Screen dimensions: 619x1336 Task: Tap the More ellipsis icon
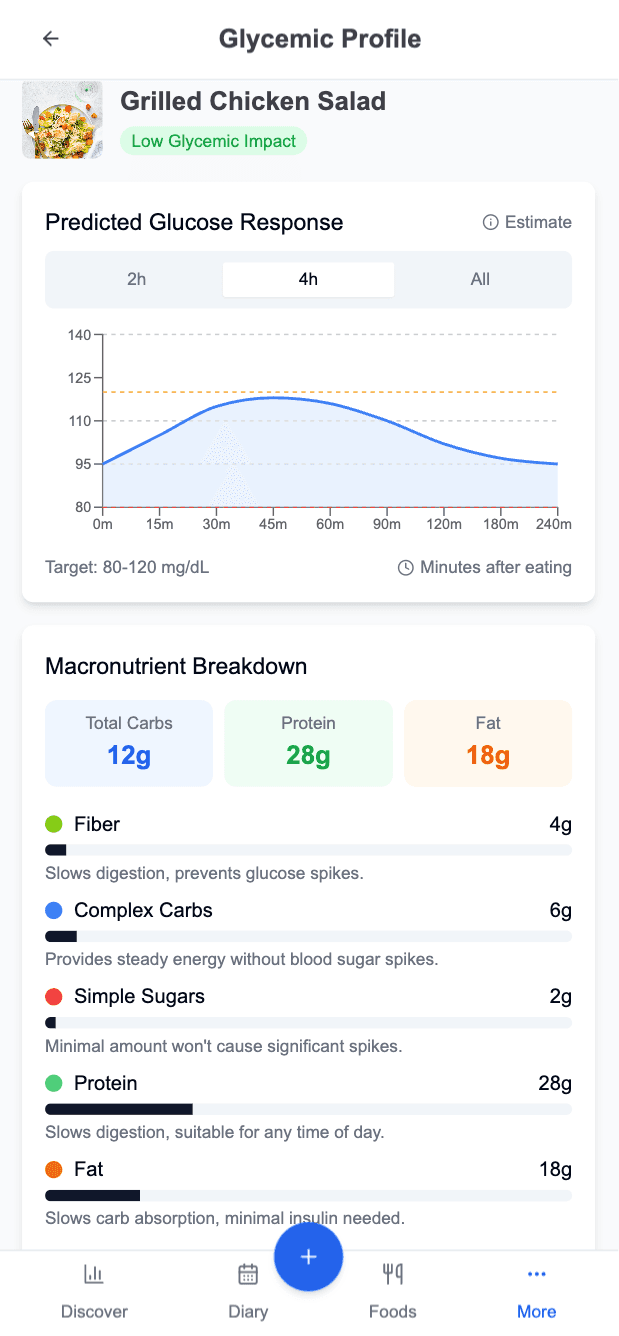pos(536,1274)
